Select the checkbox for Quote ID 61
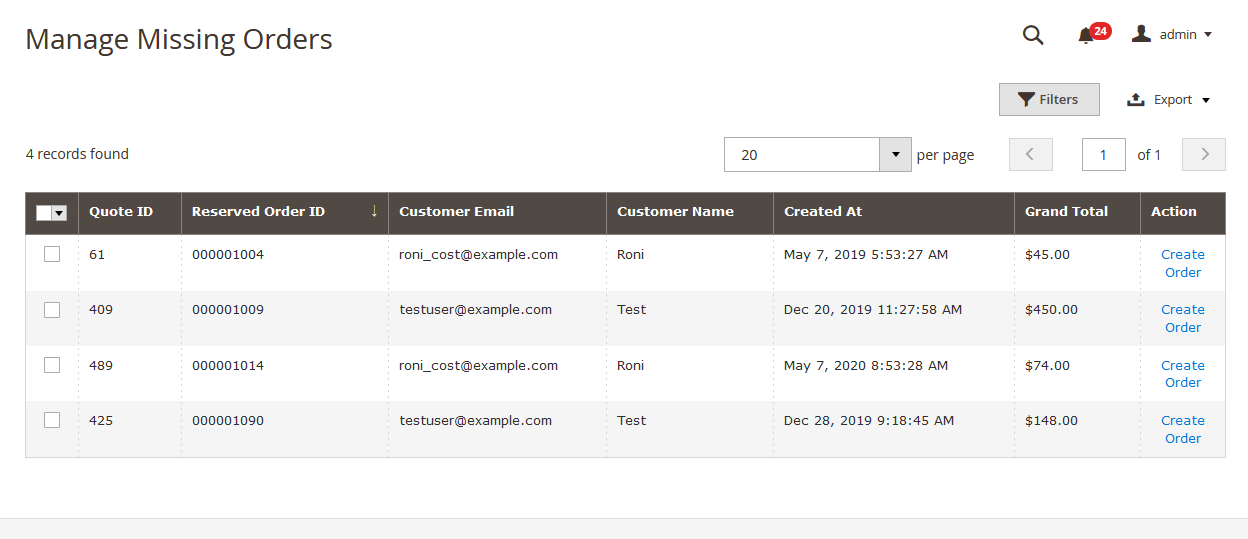Screen dimensions: 1248x539 52,255
